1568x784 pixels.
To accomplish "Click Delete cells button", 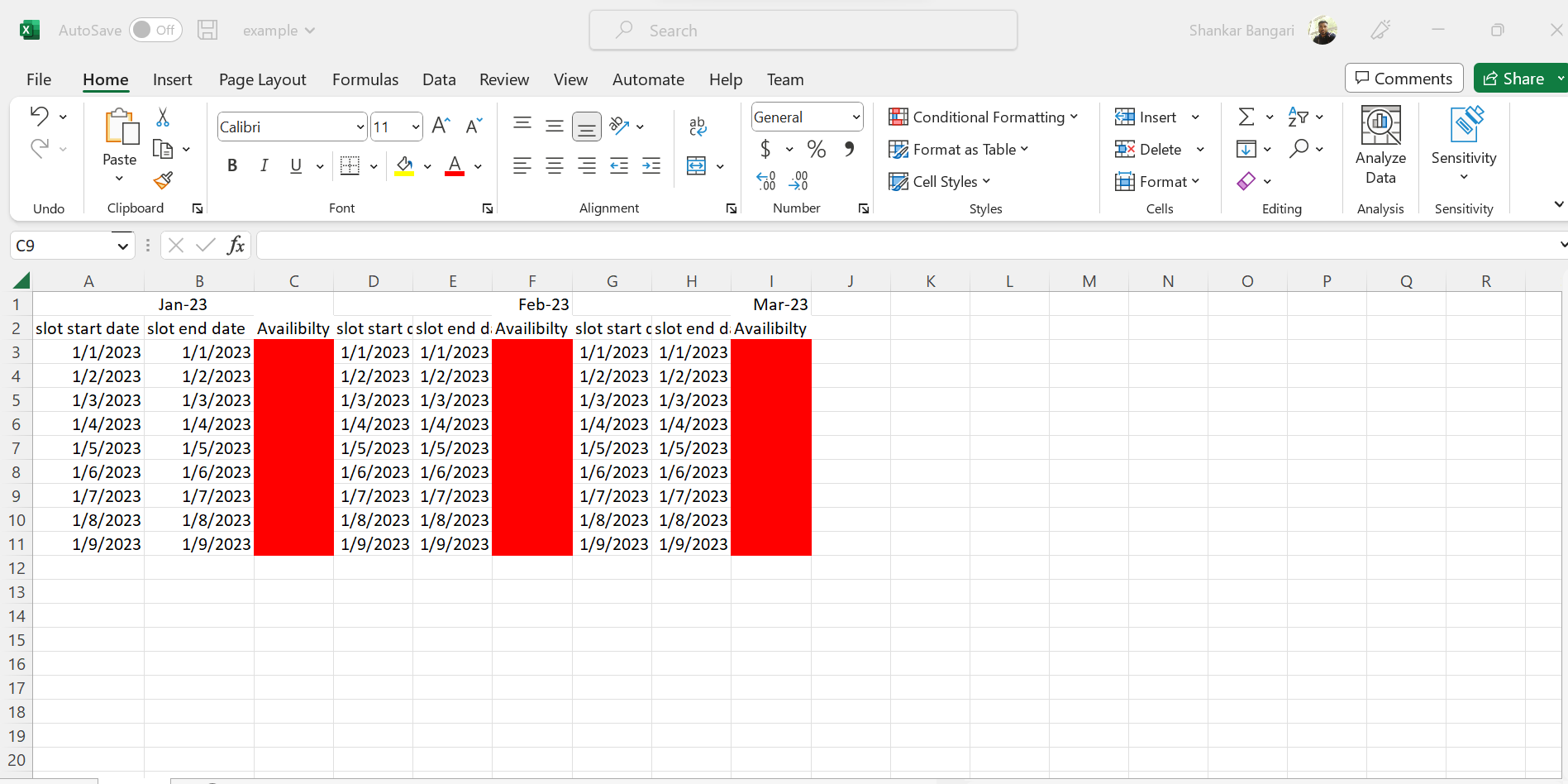I will [x=1149, y=150].
